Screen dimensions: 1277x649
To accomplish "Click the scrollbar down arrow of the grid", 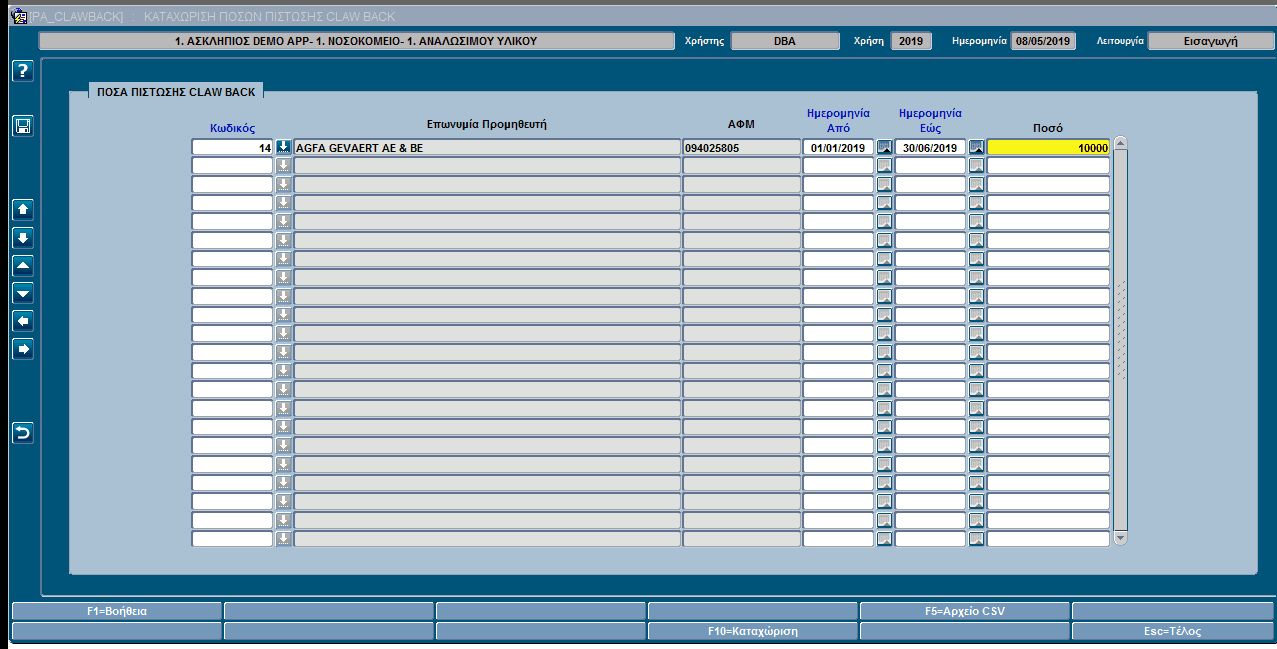I will click(1120, 538).
